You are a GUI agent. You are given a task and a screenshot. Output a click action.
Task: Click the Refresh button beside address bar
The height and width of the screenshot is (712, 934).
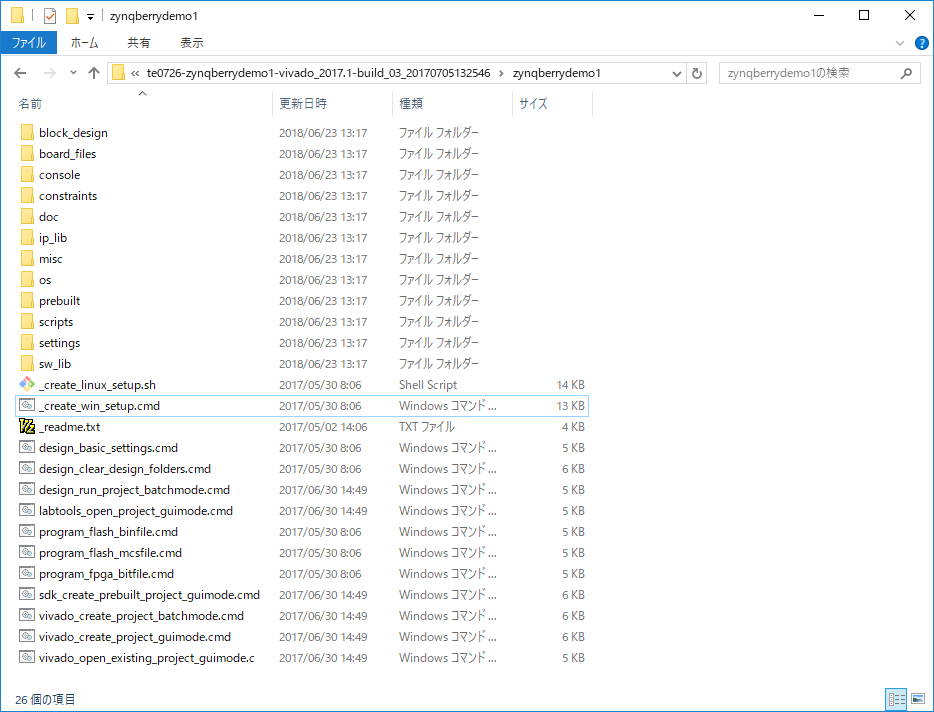coord(697,73)
